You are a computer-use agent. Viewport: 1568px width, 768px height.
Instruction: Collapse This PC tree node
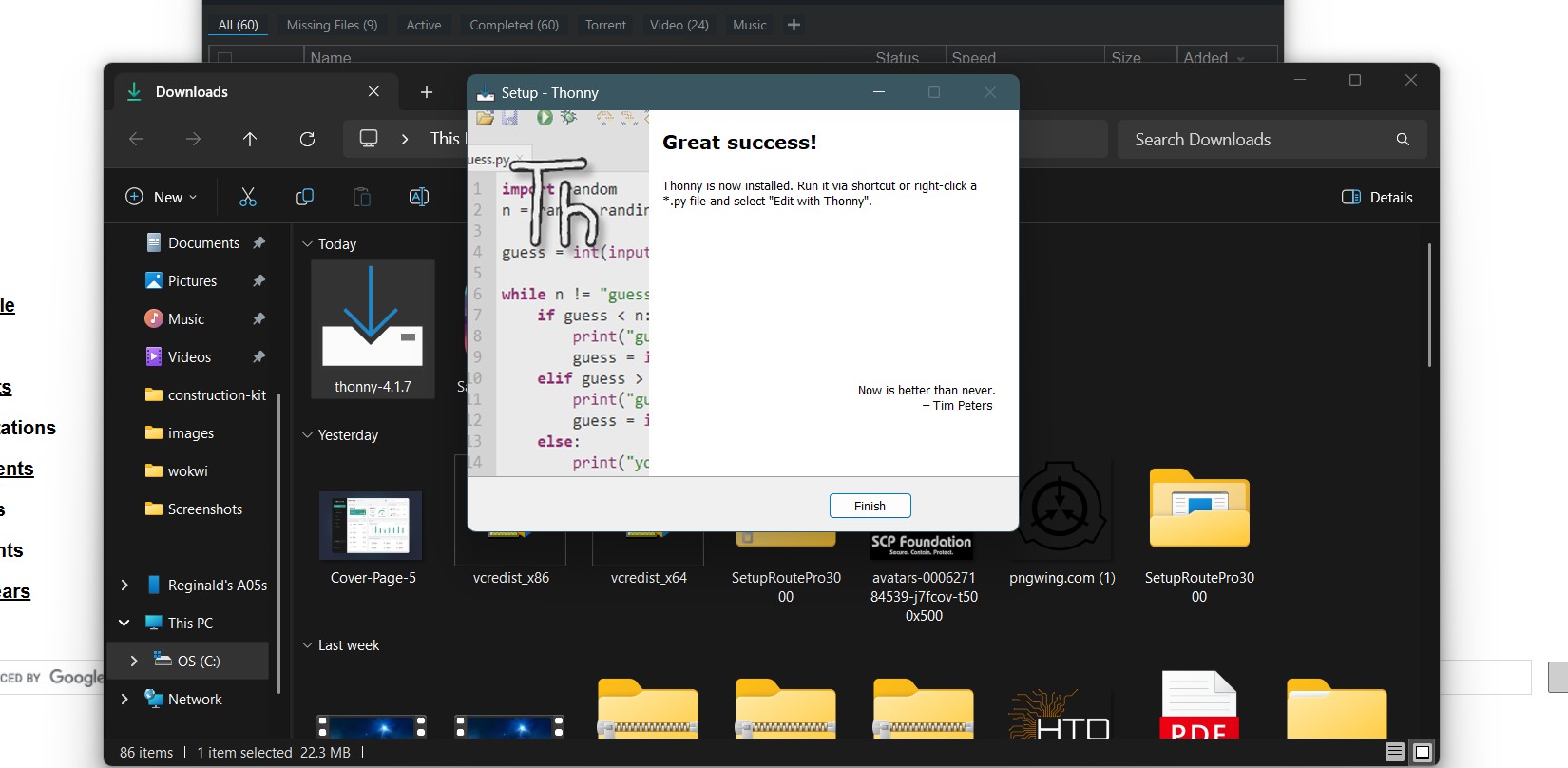point(124,624)
